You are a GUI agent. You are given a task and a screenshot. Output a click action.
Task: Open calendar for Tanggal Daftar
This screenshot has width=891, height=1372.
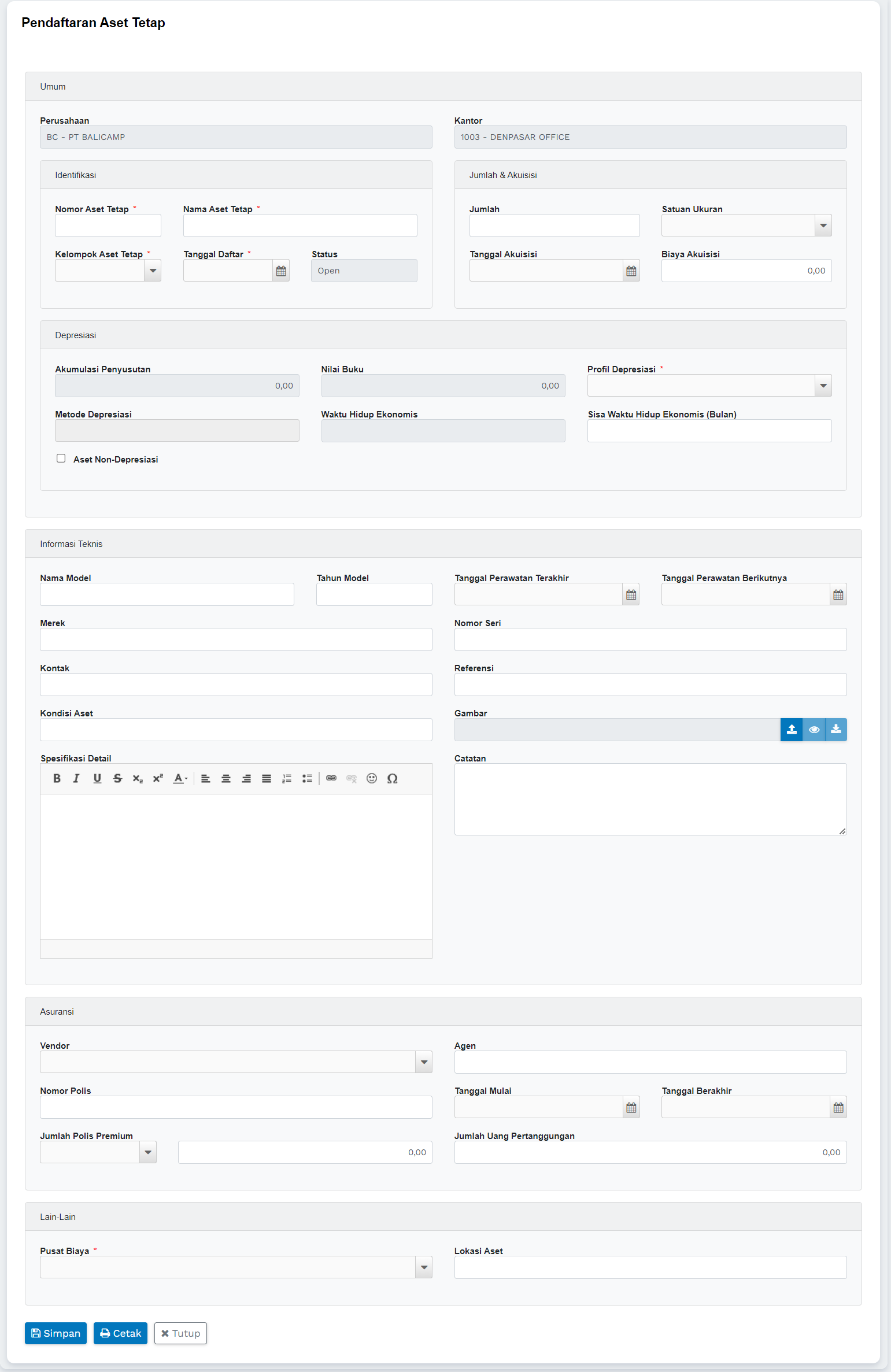[x=281, y=271]
